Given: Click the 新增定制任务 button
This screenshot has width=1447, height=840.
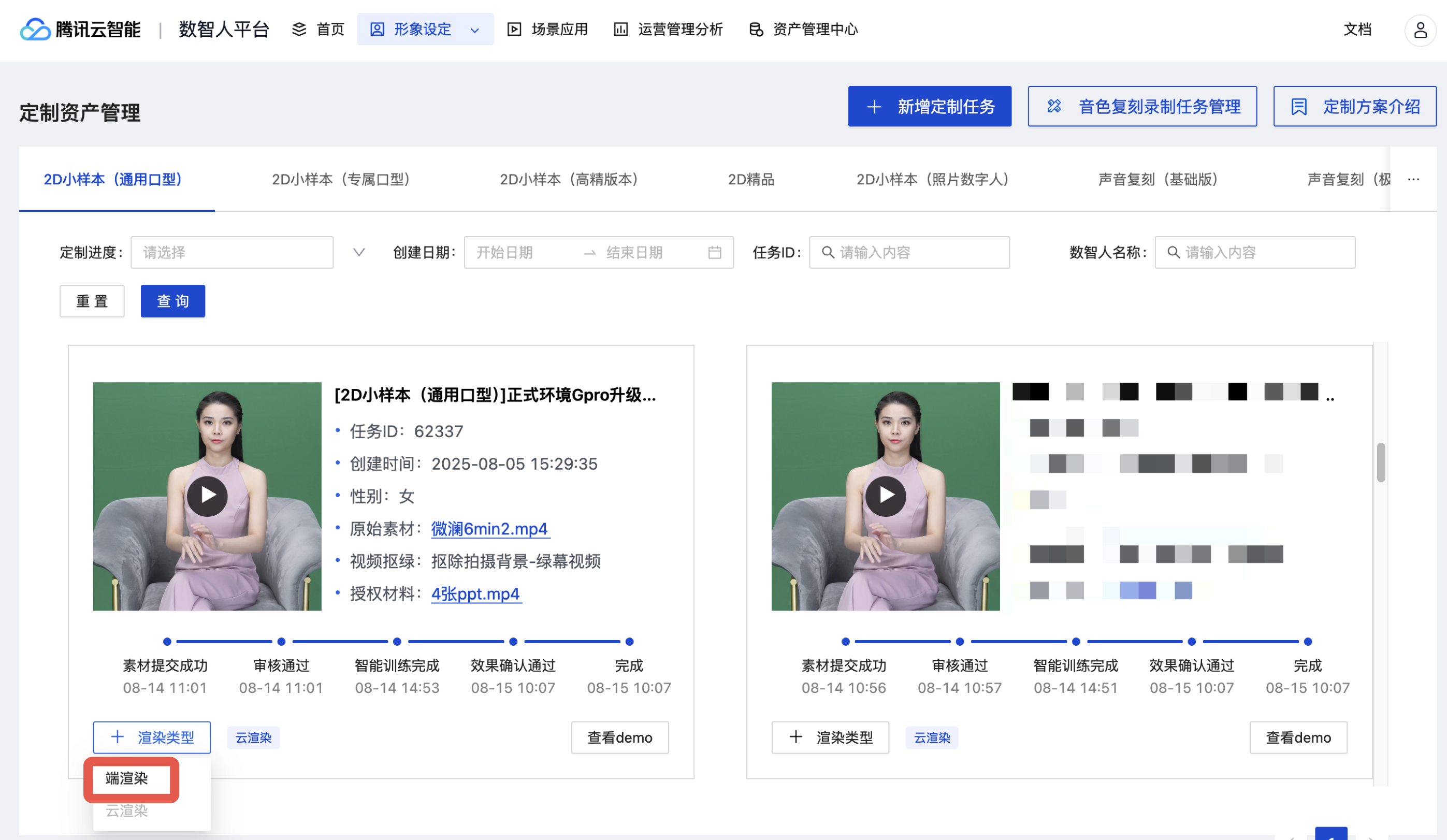Looking at the screenshot, I should coord(929,107).
